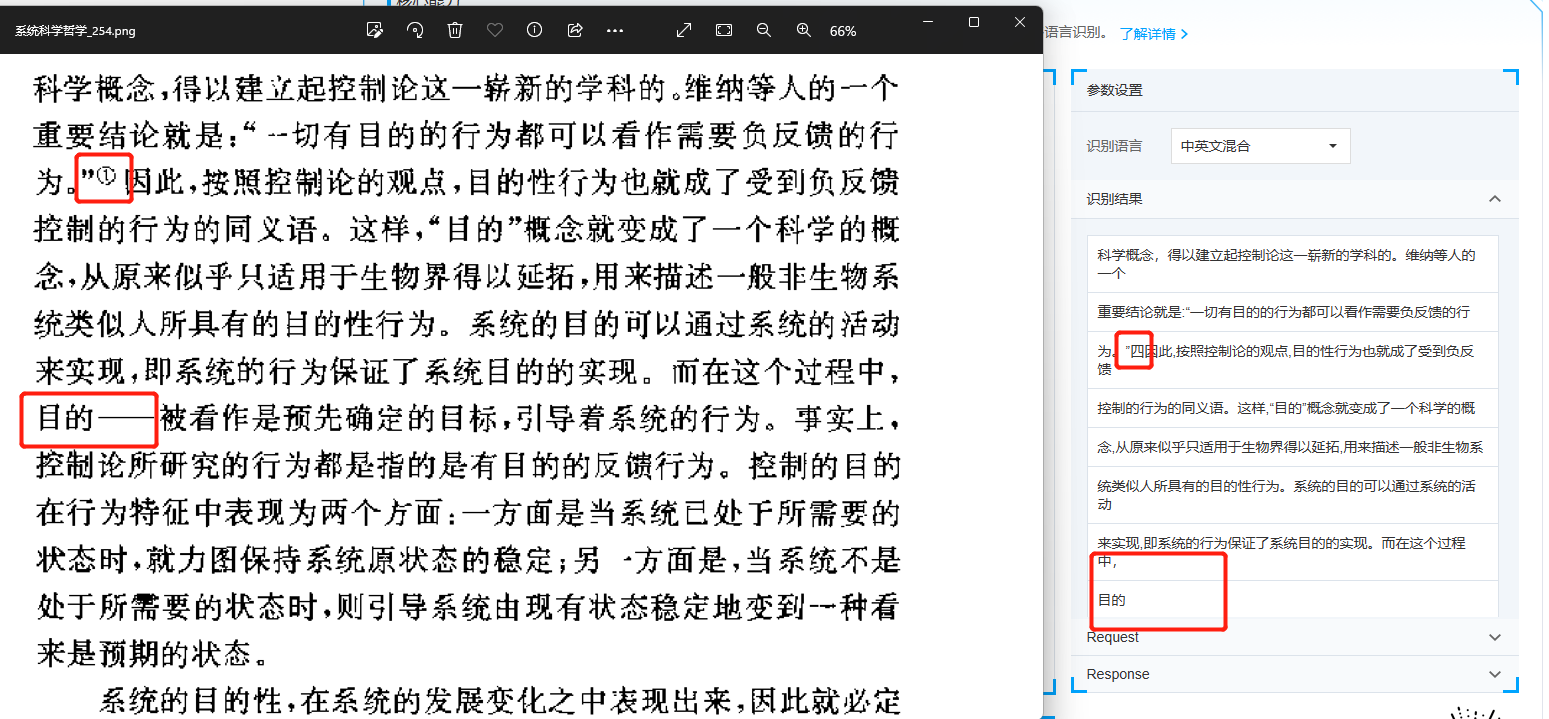Click the 66% zoom level indicator
The height and width of the screenshot is (719, 1549).
coord(843,31)
